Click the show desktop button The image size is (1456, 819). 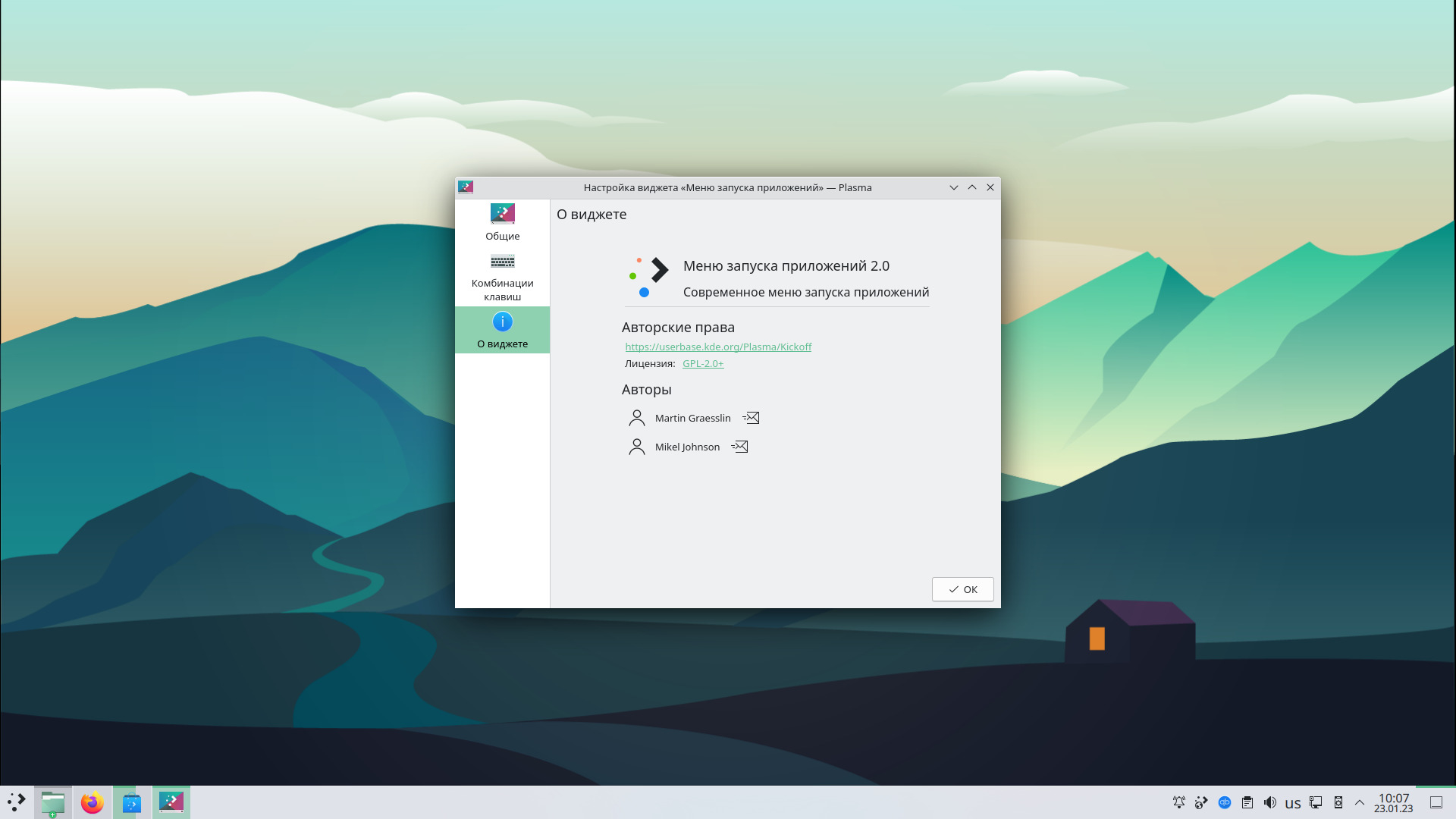coord(1436,802)
